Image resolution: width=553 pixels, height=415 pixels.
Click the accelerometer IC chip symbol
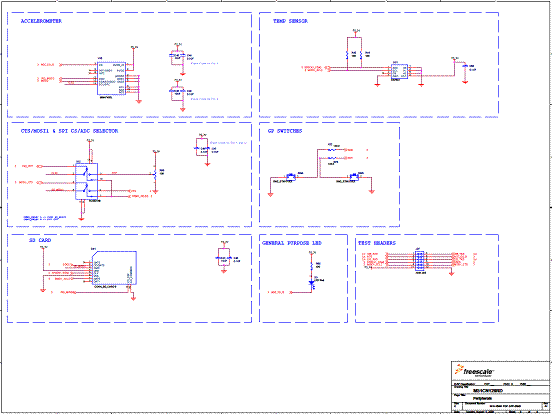tap(111, 78)
